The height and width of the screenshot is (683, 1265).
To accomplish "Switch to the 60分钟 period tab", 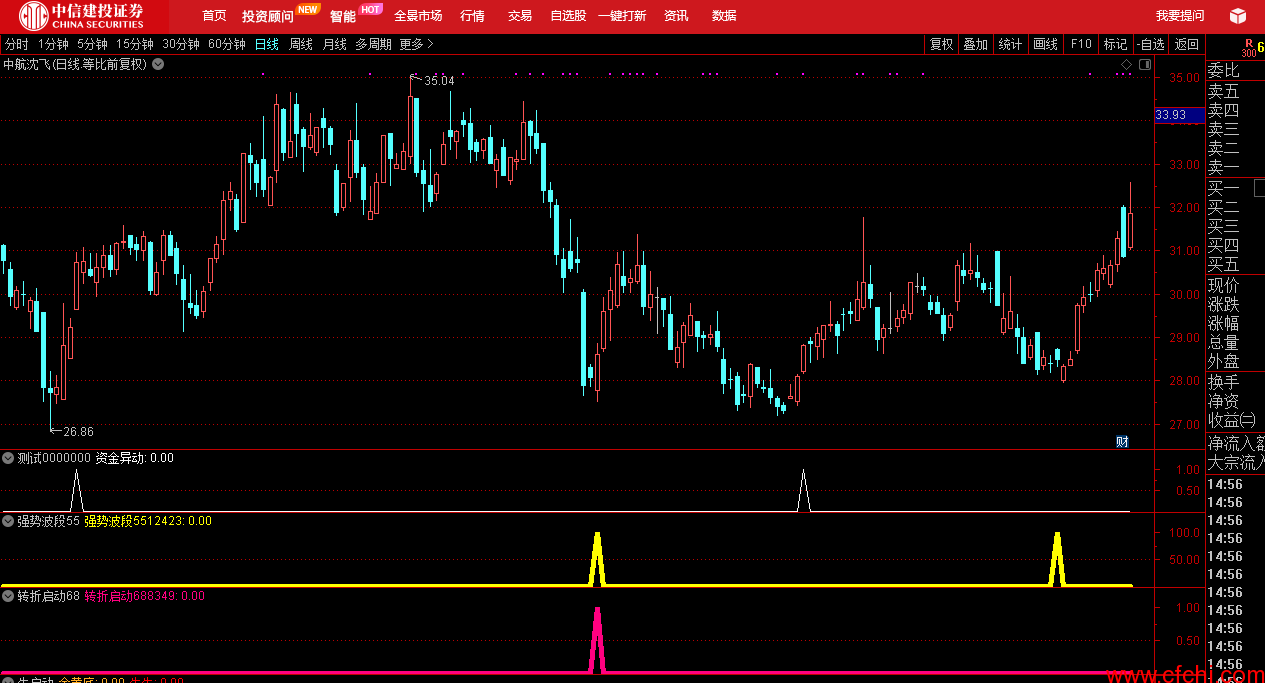I will pyautogui.click(x=227, y=44).
